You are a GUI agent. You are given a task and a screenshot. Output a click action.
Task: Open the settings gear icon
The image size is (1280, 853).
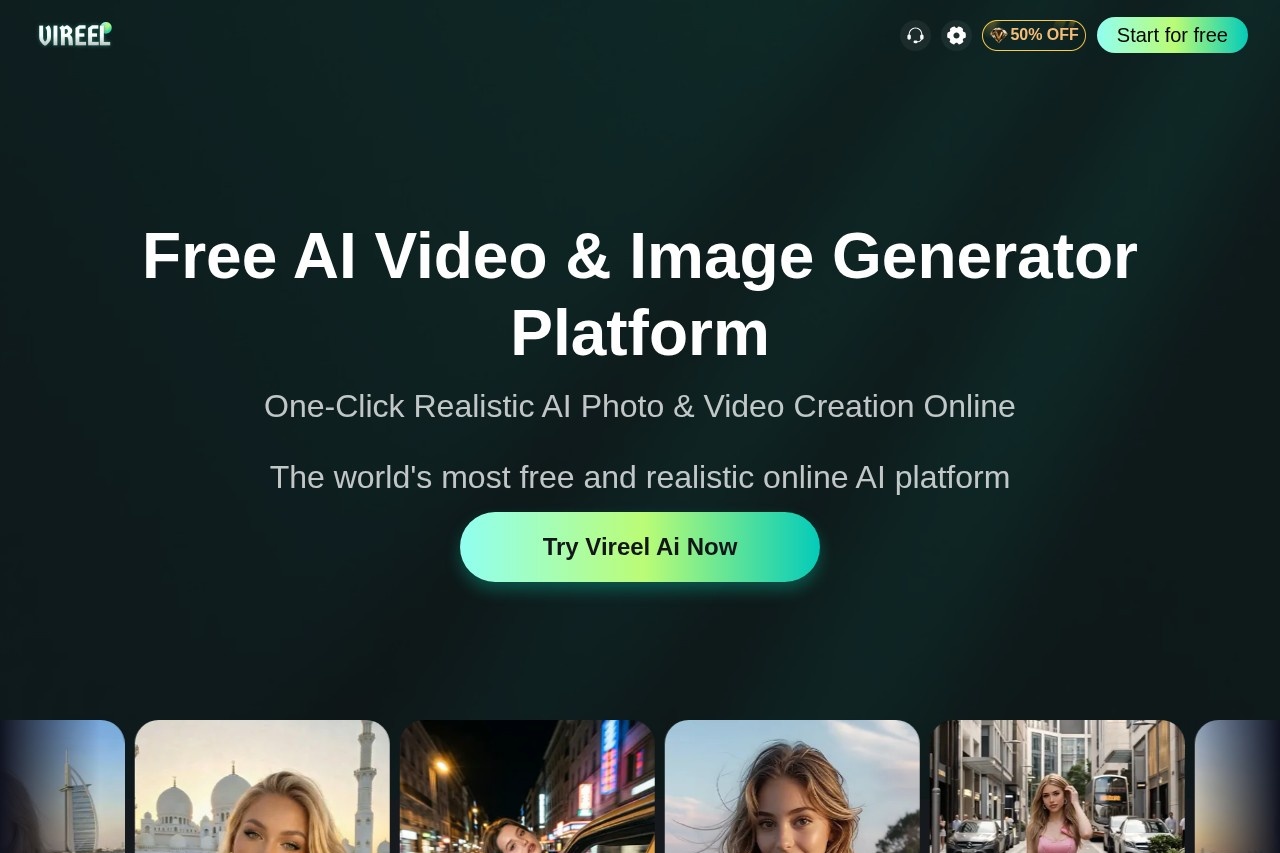pyautogui.click(x=956, y=36)
